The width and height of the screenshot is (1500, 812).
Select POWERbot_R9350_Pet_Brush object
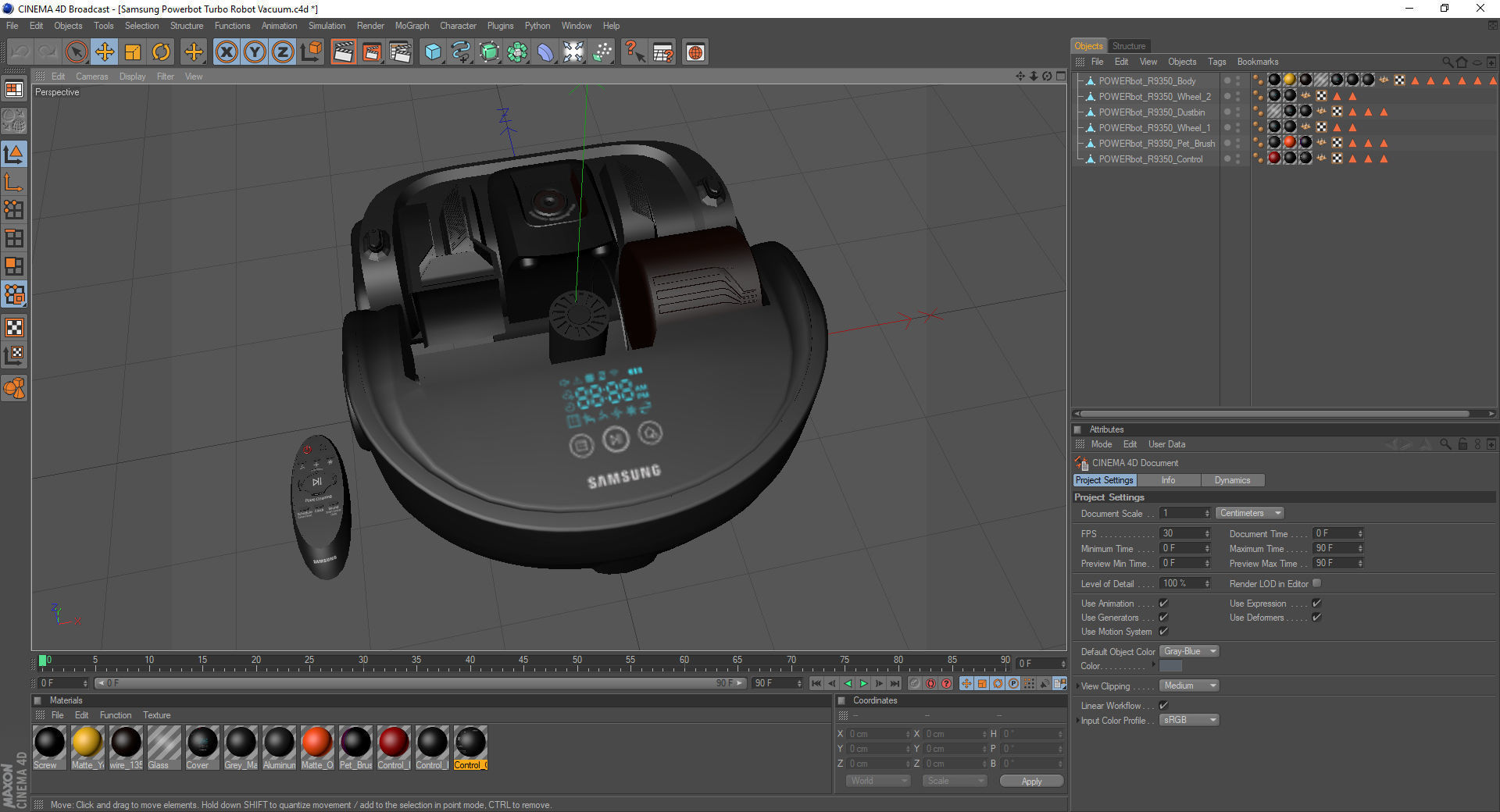pos(1156,144)
